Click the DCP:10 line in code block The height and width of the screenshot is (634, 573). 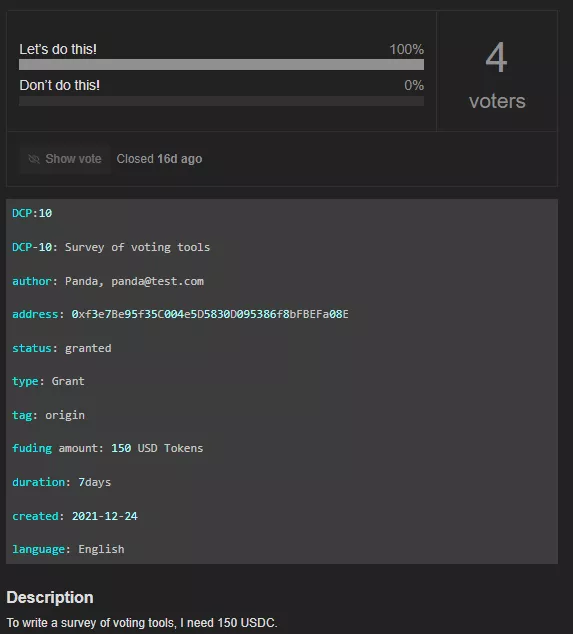(32, 213)
